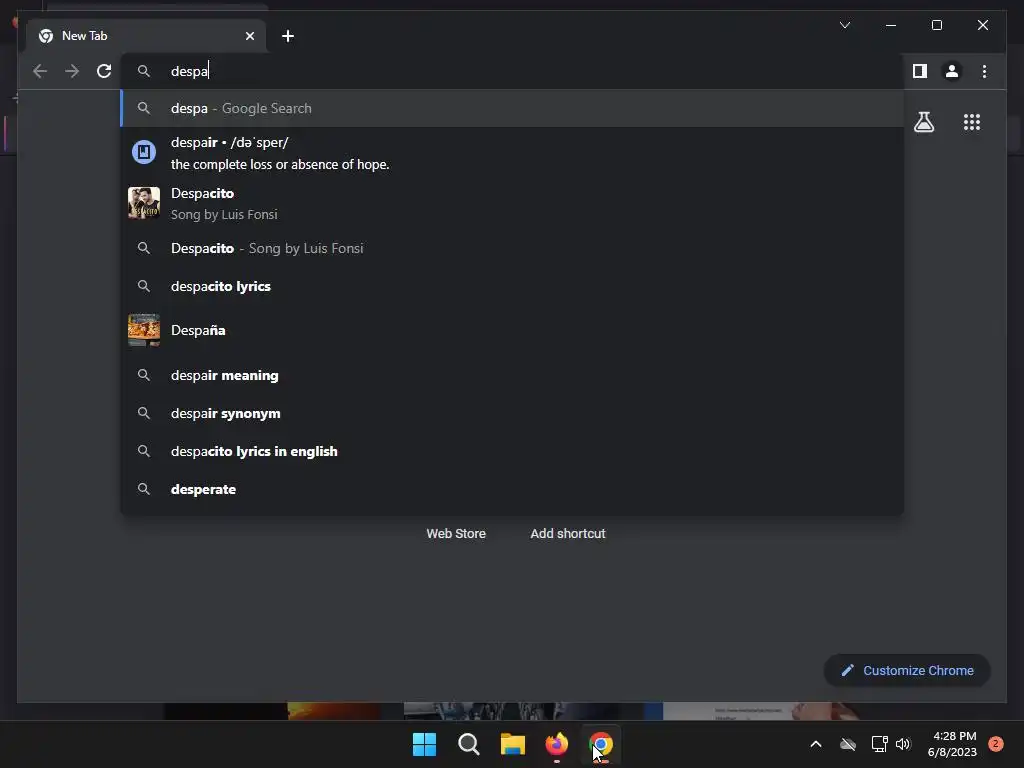Image resolution: width=1024 pixels, height=768 pixels.
Task: Click the Chrome taskbar icon
Action: (x=601, y=744)
